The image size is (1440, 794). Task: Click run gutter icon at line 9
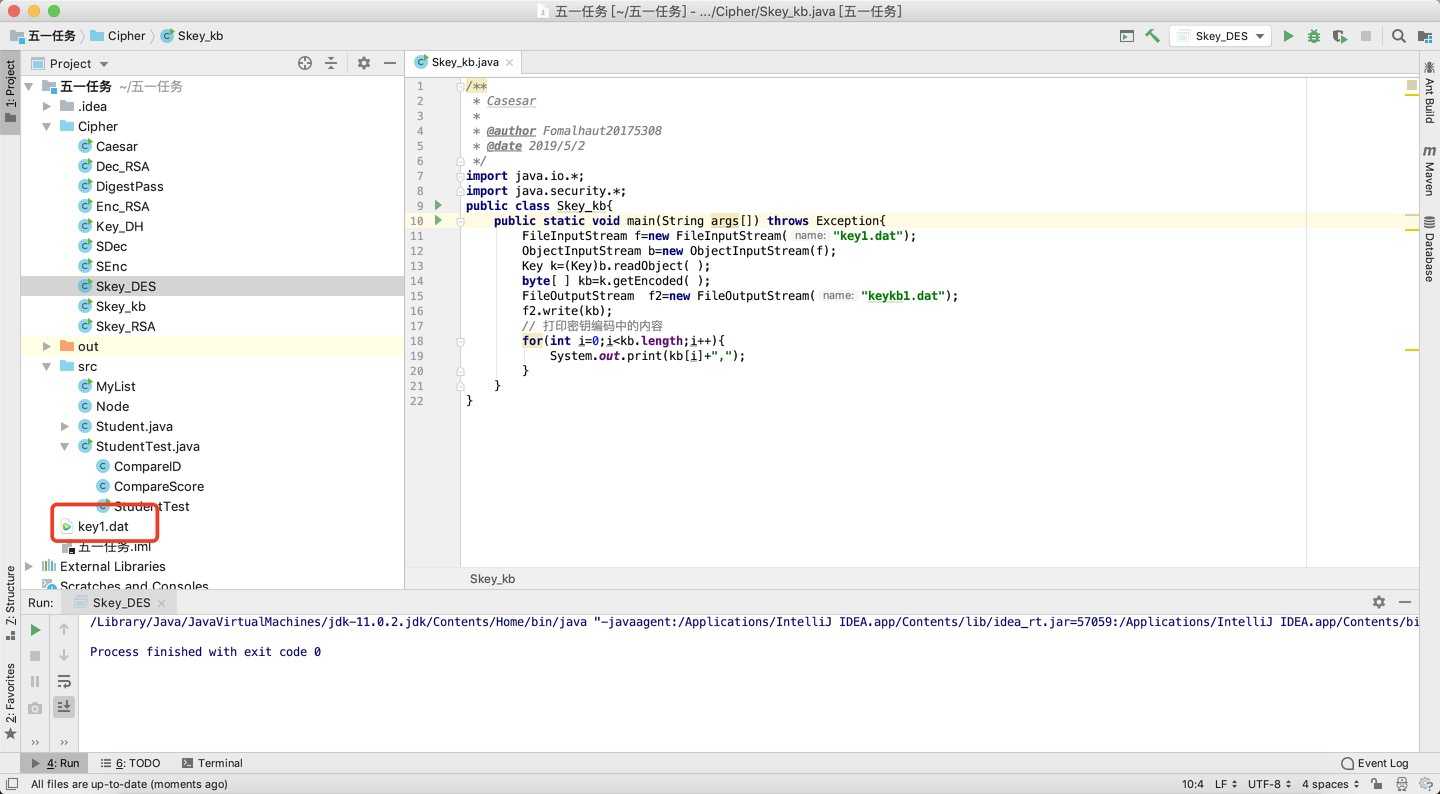(438, 206)
